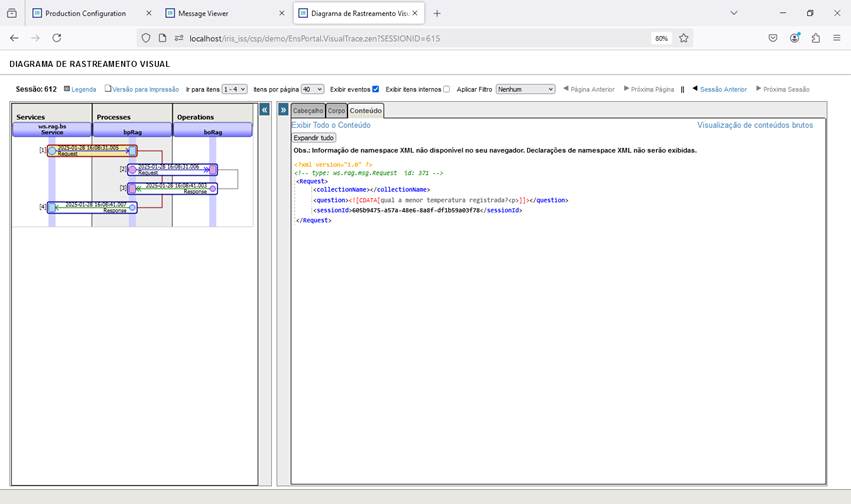The height and width of the screenshot is (504, 851).
Task: Open the browser extensions icon
Action: click(816, 38)
